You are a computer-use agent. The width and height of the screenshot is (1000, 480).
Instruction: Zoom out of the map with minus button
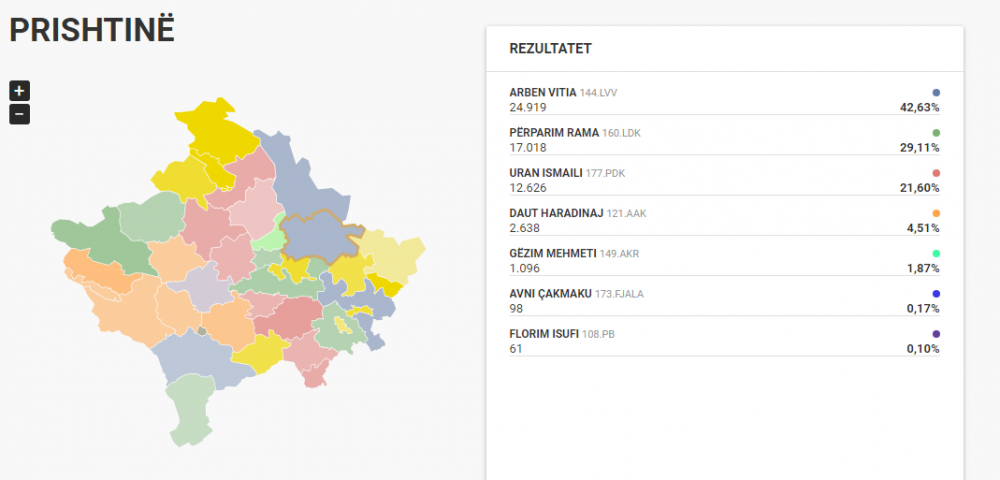click(x=19, y=114)
